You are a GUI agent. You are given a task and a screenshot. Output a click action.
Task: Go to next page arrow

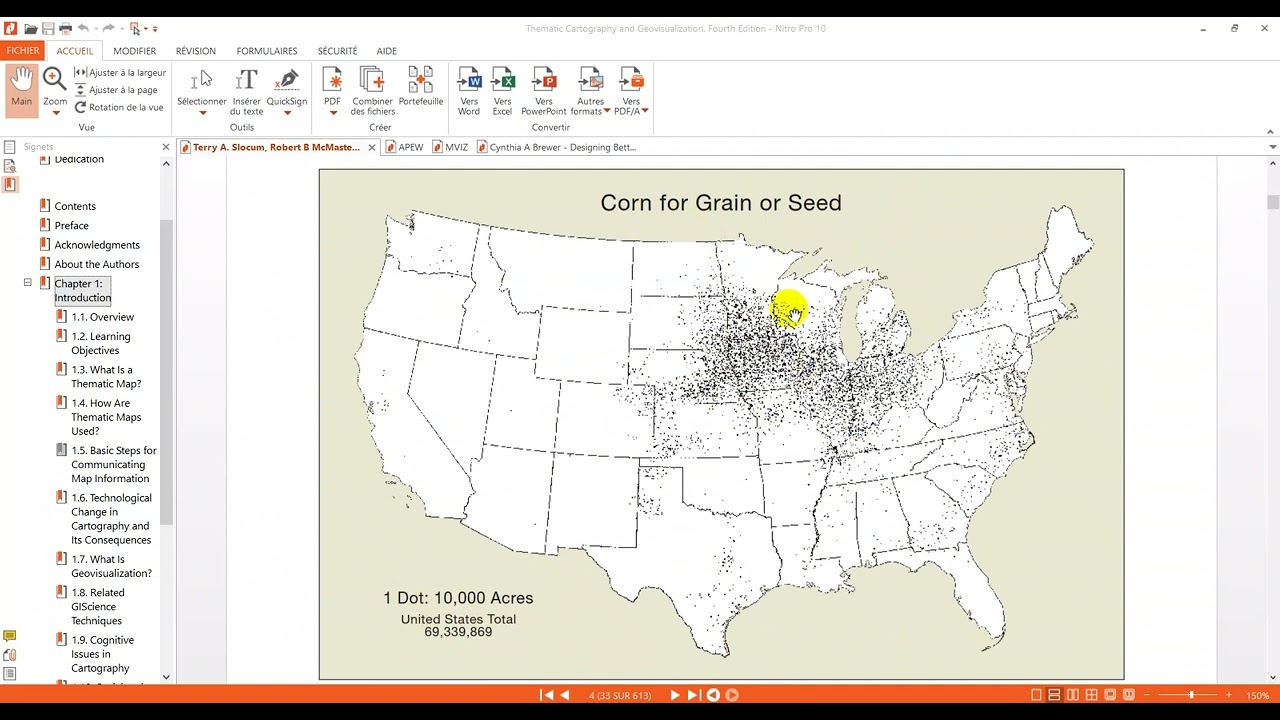(x=674, y=695)
